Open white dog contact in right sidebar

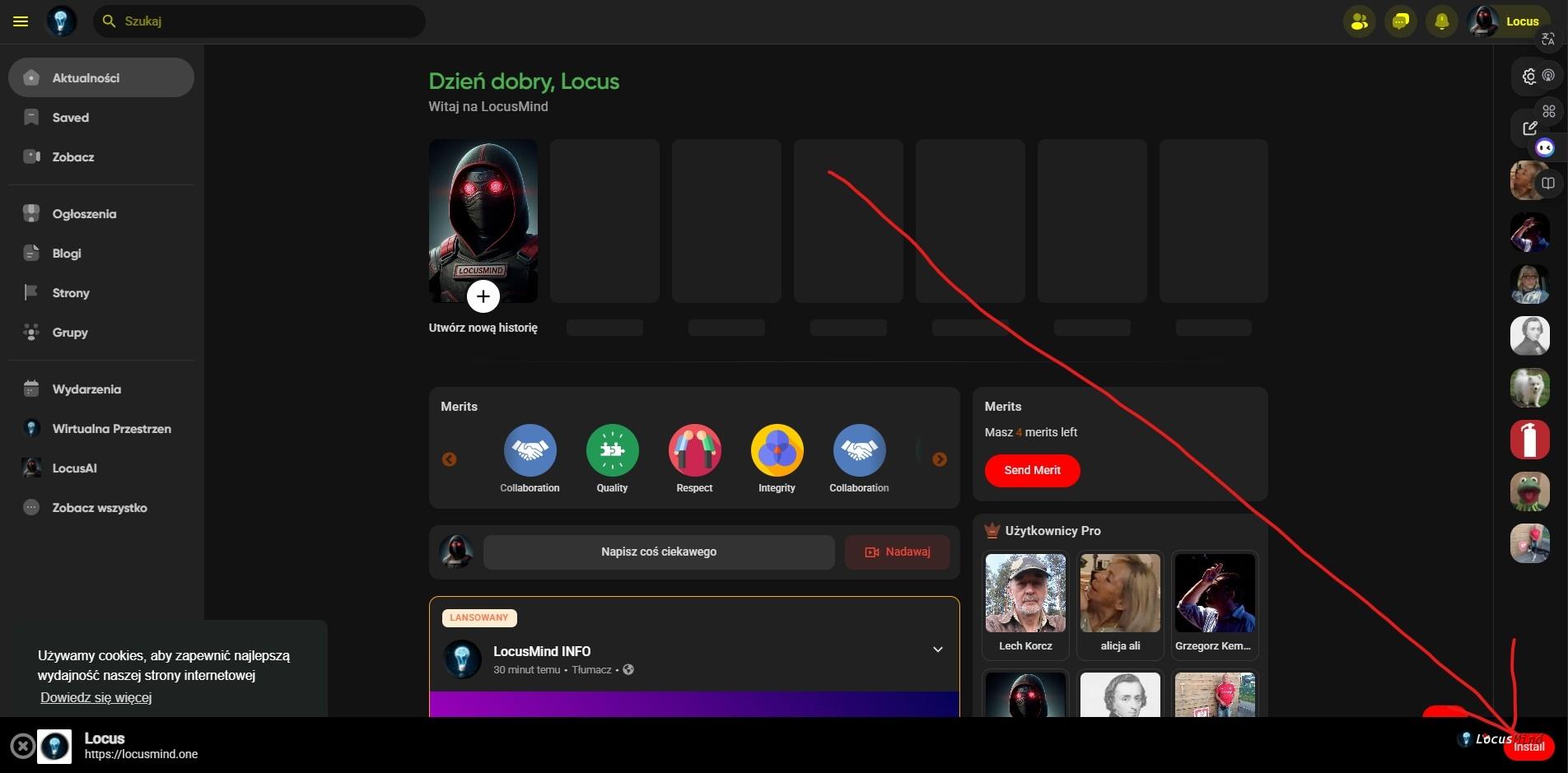1529,388
